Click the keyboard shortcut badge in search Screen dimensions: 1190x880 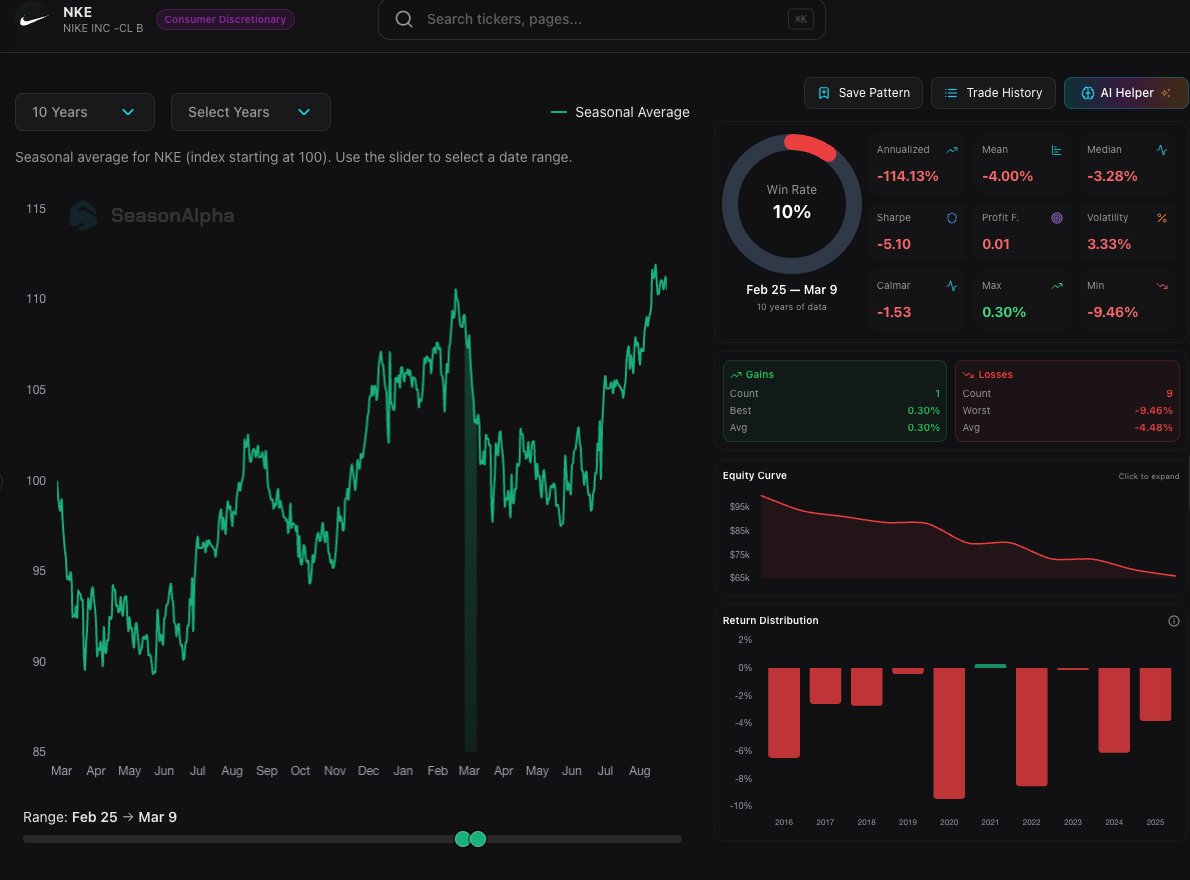click(x=801, y=19)
